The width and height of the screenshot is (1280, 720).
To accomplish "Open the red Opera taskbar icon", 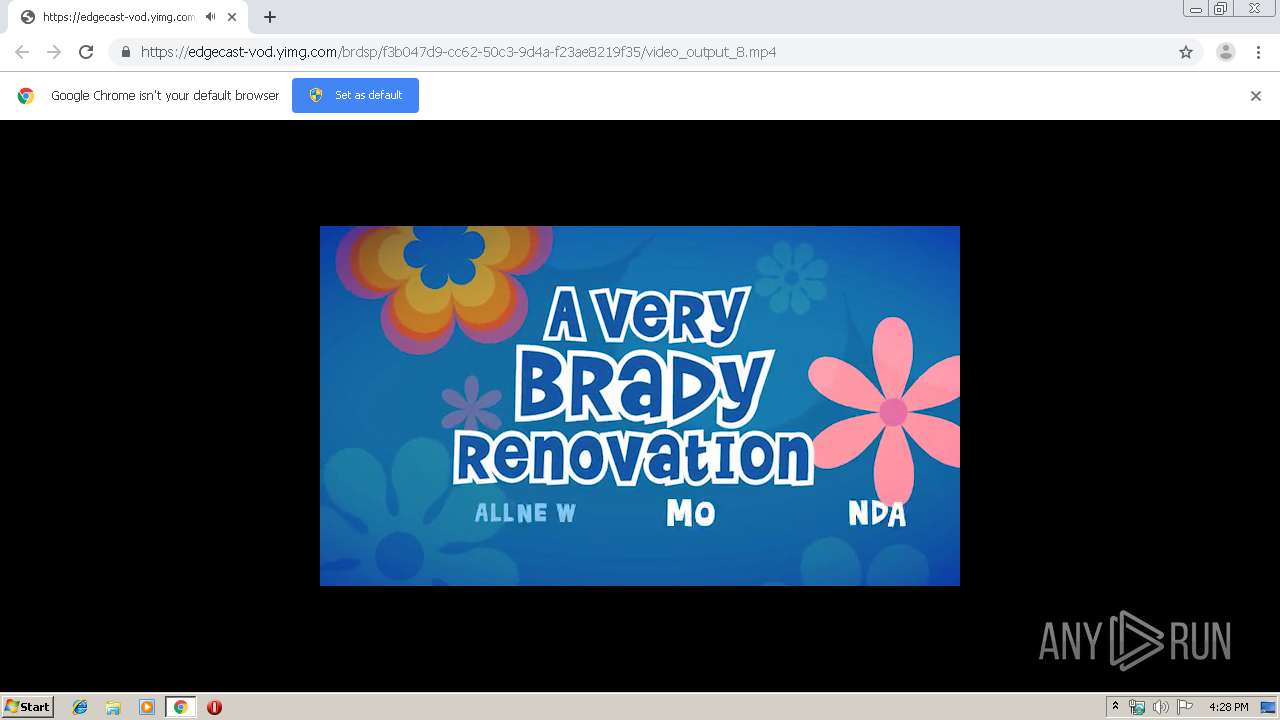I will pos(214,707).
